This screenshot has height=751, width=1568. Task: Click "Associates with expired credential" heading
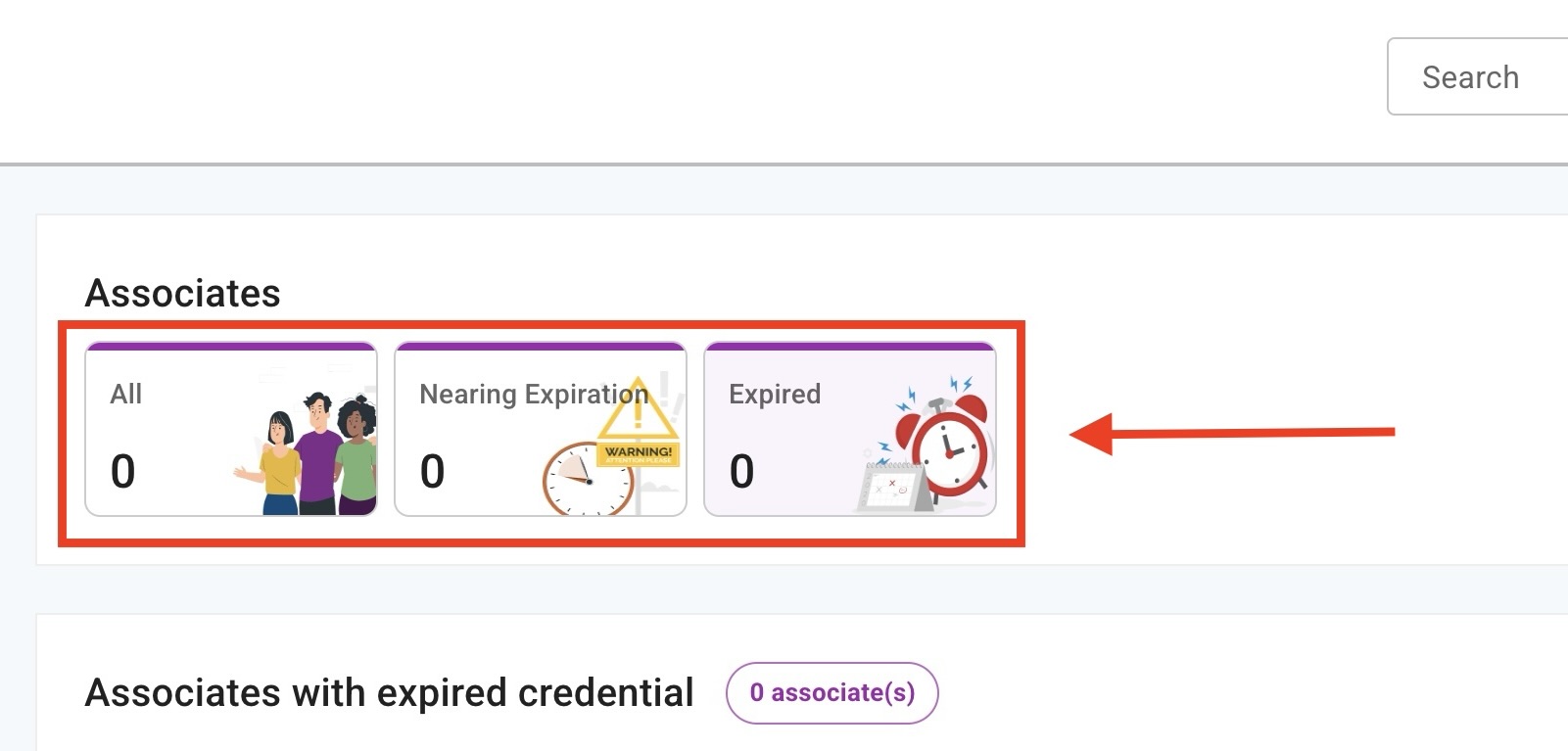[389, 692]
